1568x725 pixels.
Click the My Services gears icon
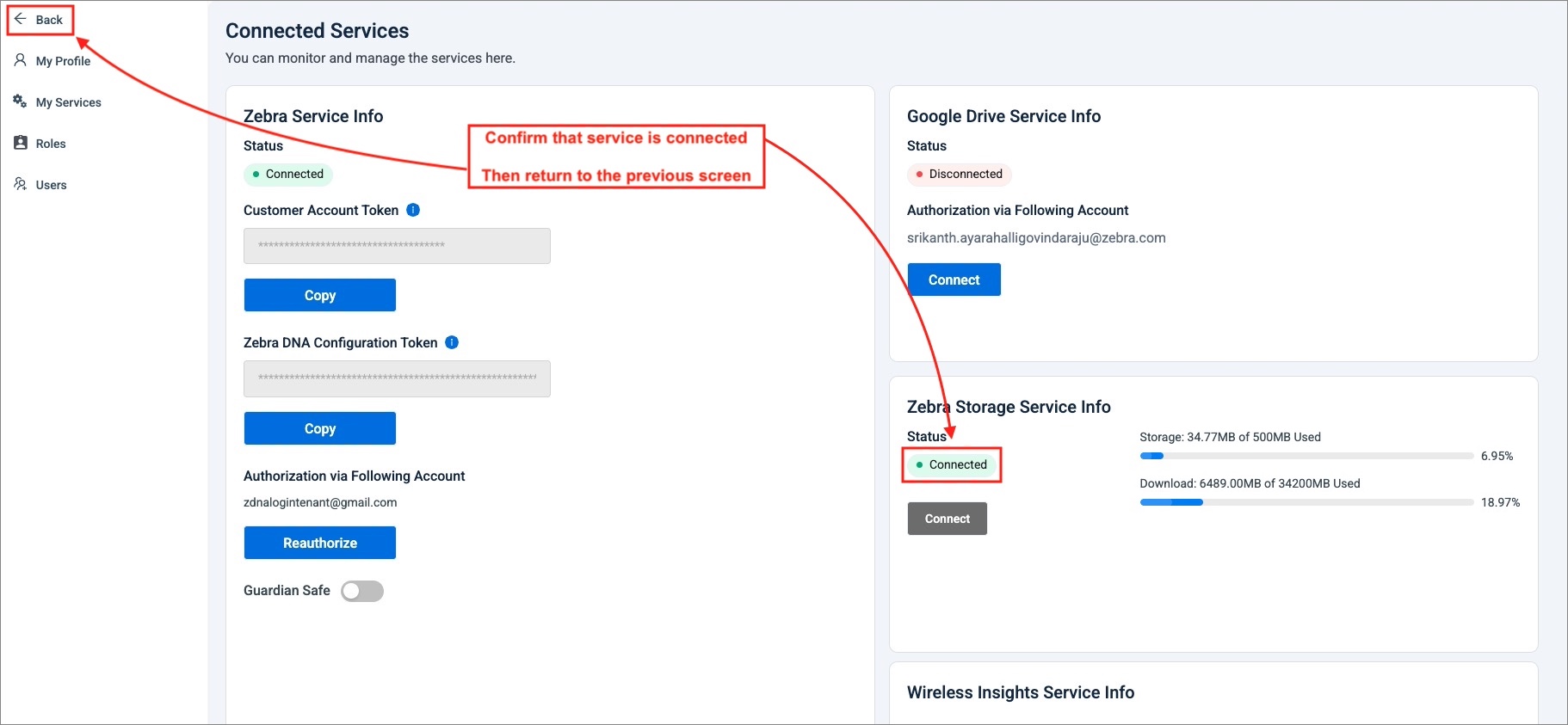click(20, 101)
